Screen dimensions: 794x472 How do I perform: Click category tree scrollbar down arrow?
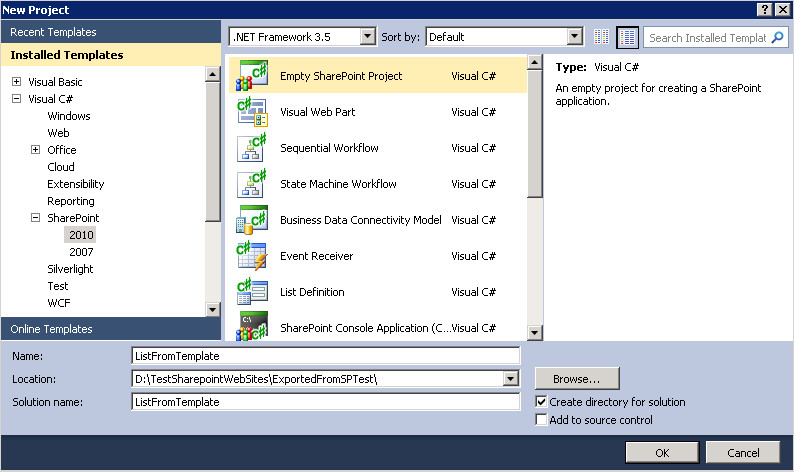(x=213, y=309)
